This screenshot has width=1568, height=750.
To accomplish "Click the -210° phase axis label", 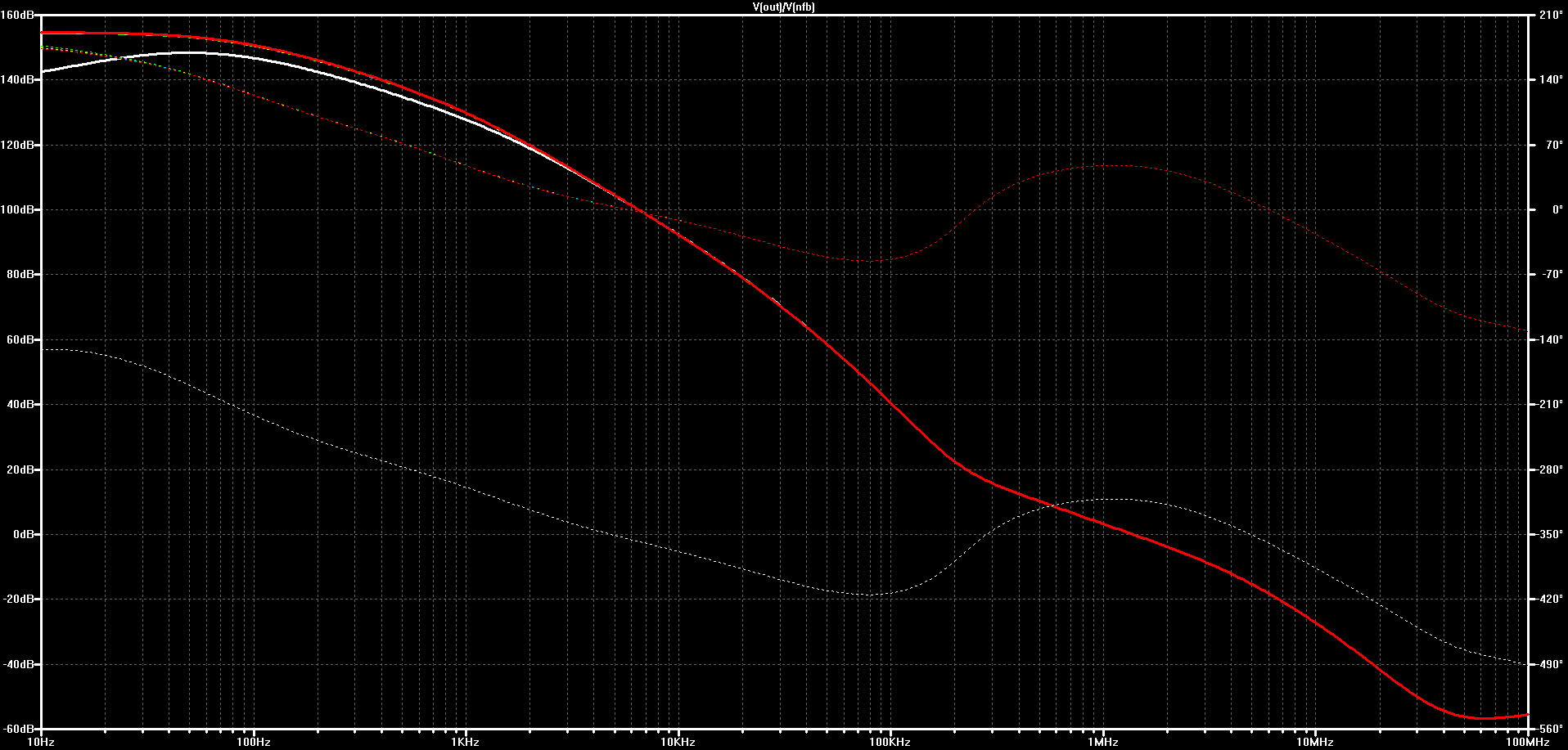I will pyautogui.click(x=1551, y=404).
